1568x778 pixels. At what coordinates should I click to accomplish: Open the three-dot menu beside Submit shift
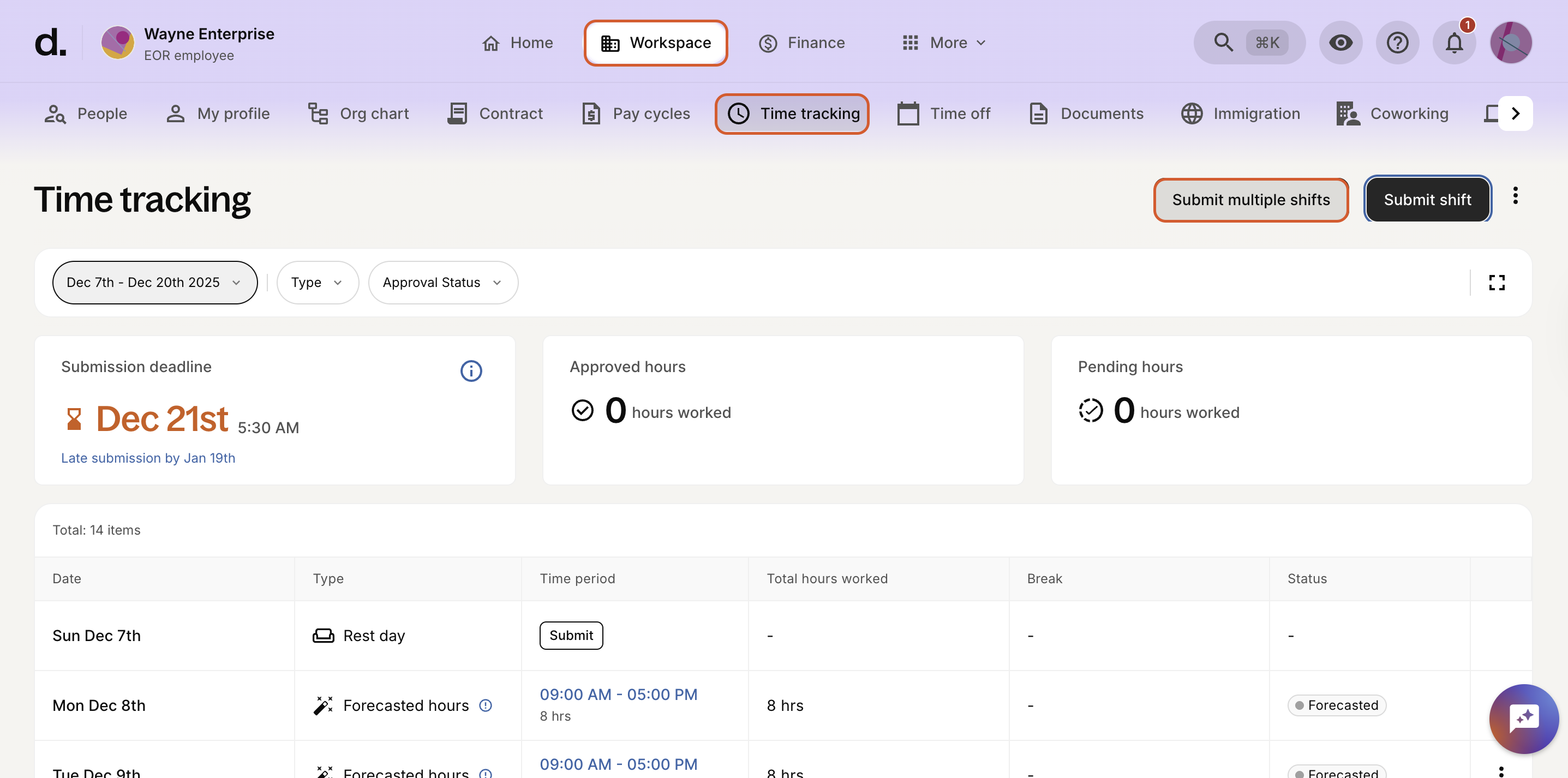[x=1515, y=196]
